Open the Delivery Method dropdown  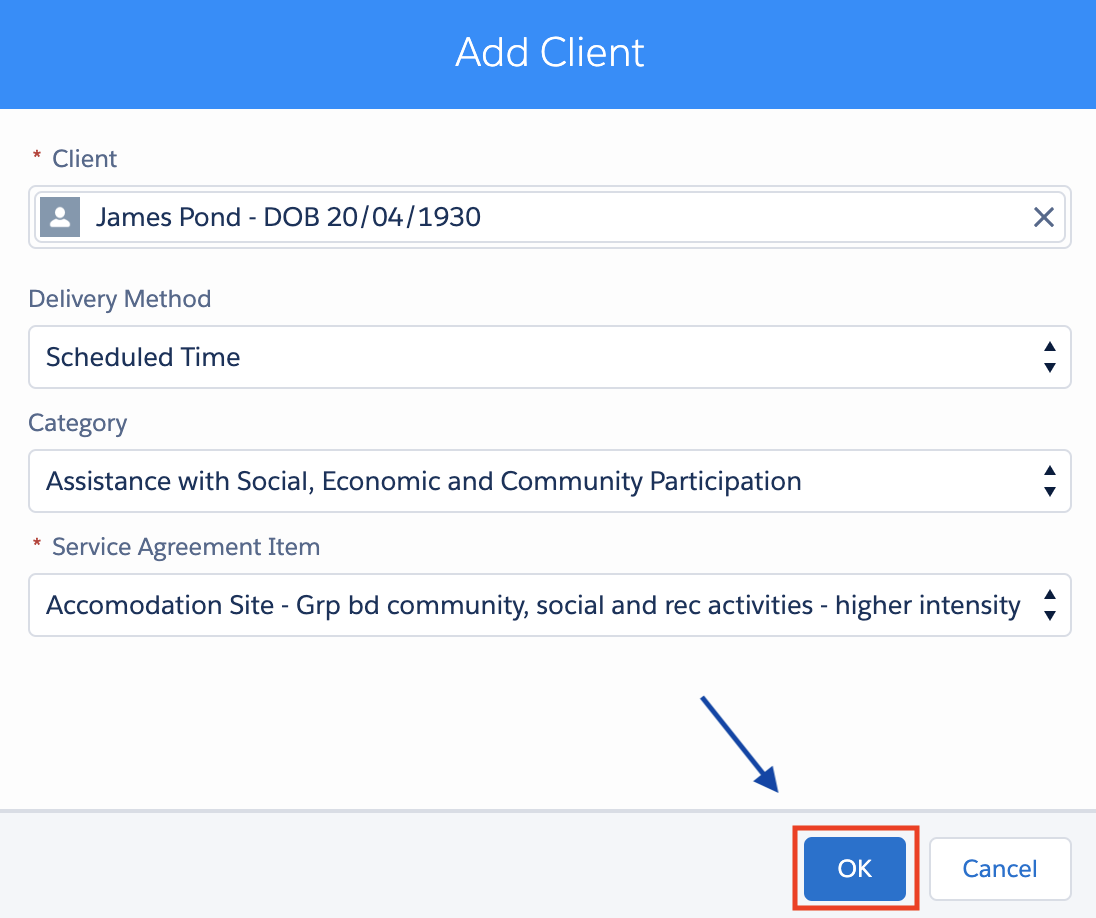click(x=549, y=357)
